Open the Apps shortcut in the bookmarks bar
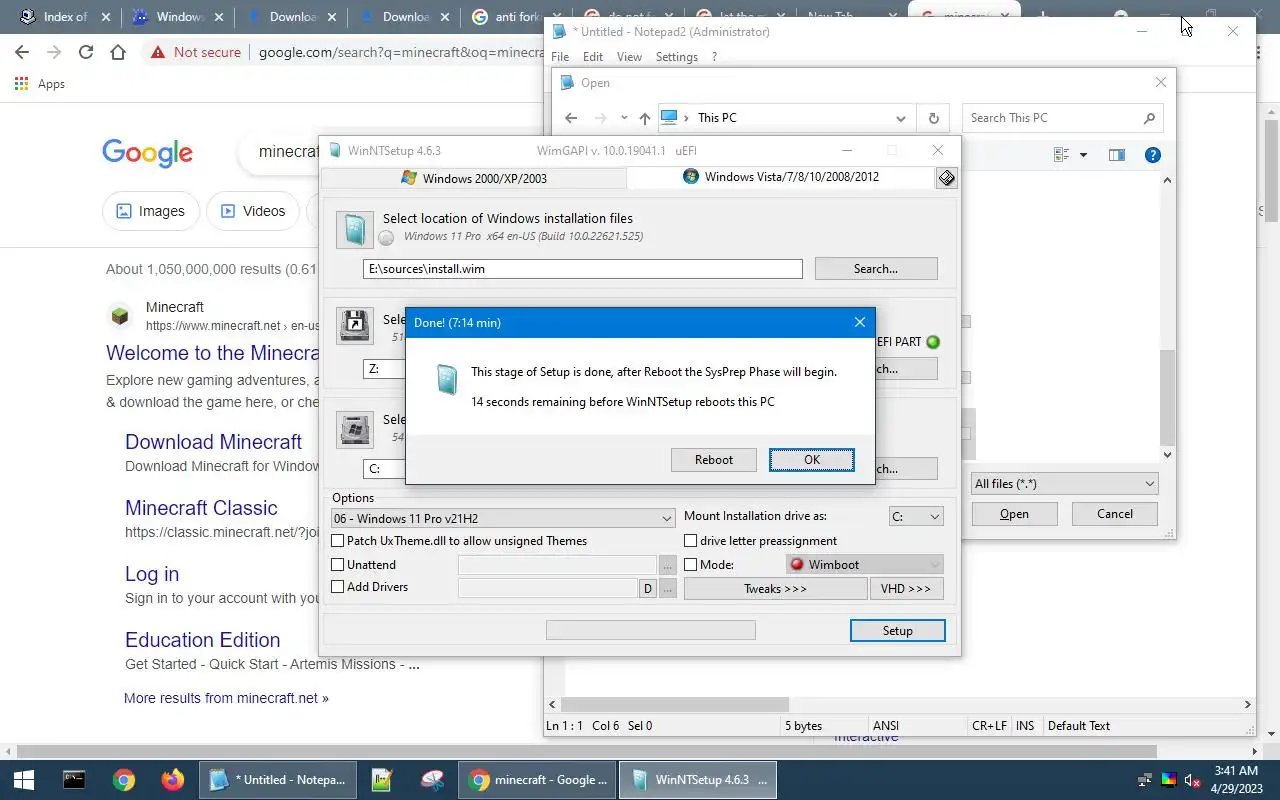This screenshot has width=1280, height=800. pyautogui.click(x=40, y=84)
